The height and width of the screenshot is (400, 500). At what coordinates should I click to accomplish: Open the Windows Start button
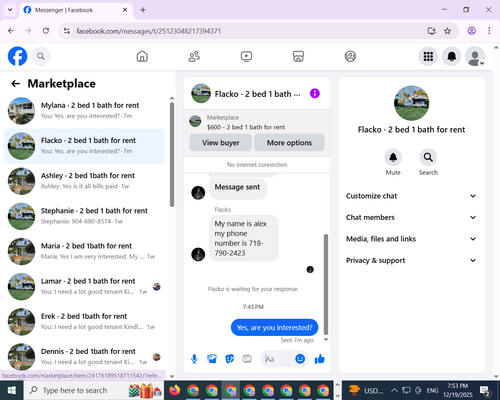click(x=12, y=390)
